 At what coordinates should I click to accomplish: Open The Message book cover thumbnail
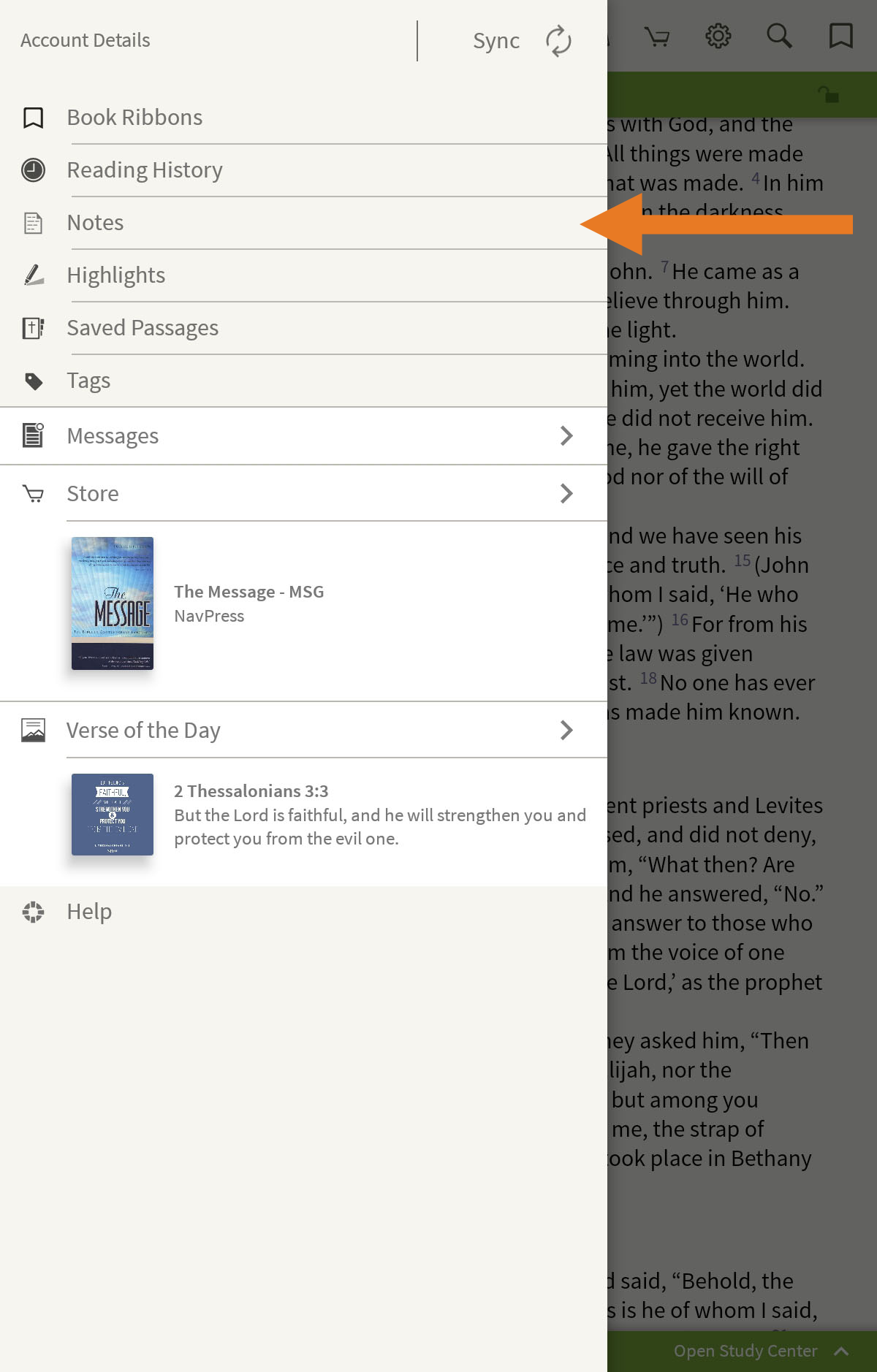tap(113, 603)
